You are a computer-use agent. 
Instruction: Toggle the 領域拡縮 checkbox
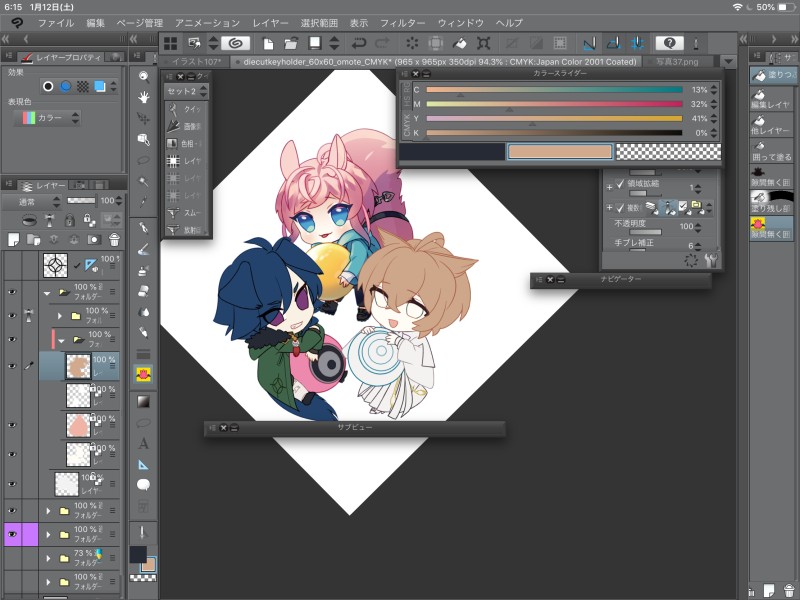[620, 184]
